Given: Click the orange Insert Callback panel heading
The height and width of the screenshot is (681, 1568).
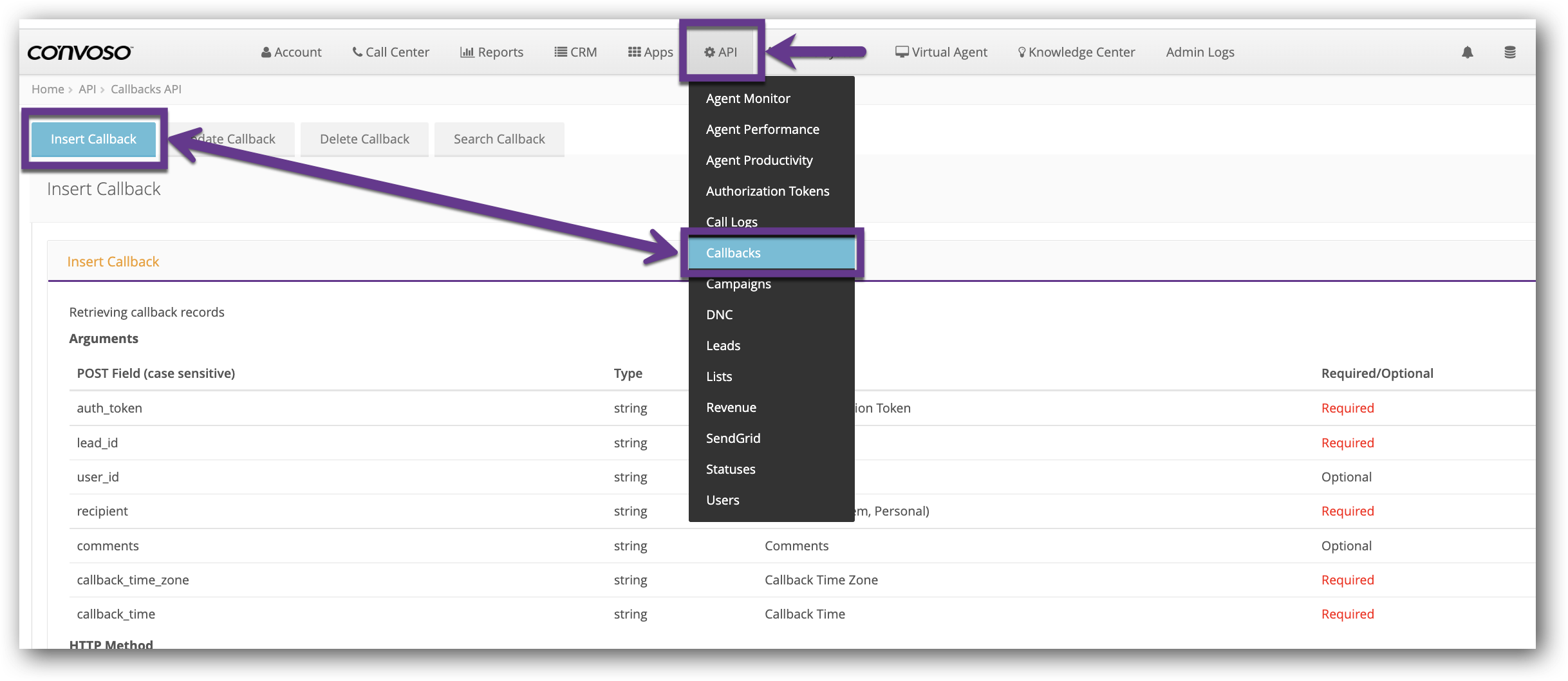Looking at the screenshot, I should point(113,261).
